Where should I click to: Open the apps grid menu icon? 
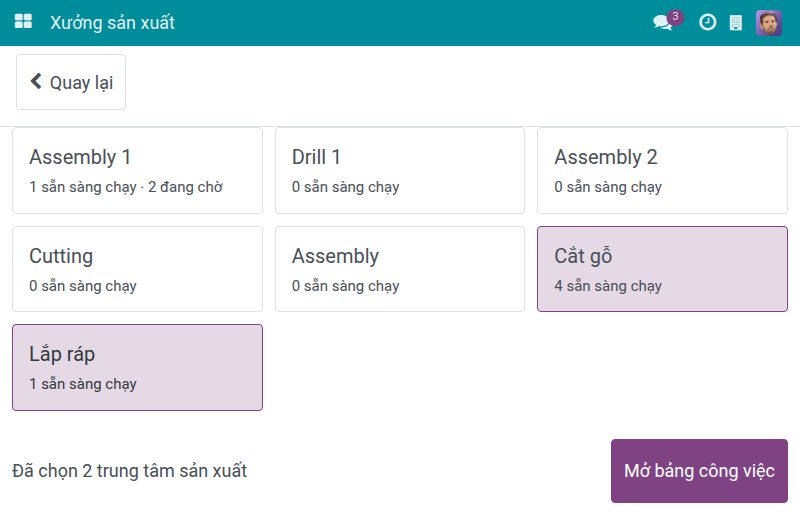tap(23, 21)
